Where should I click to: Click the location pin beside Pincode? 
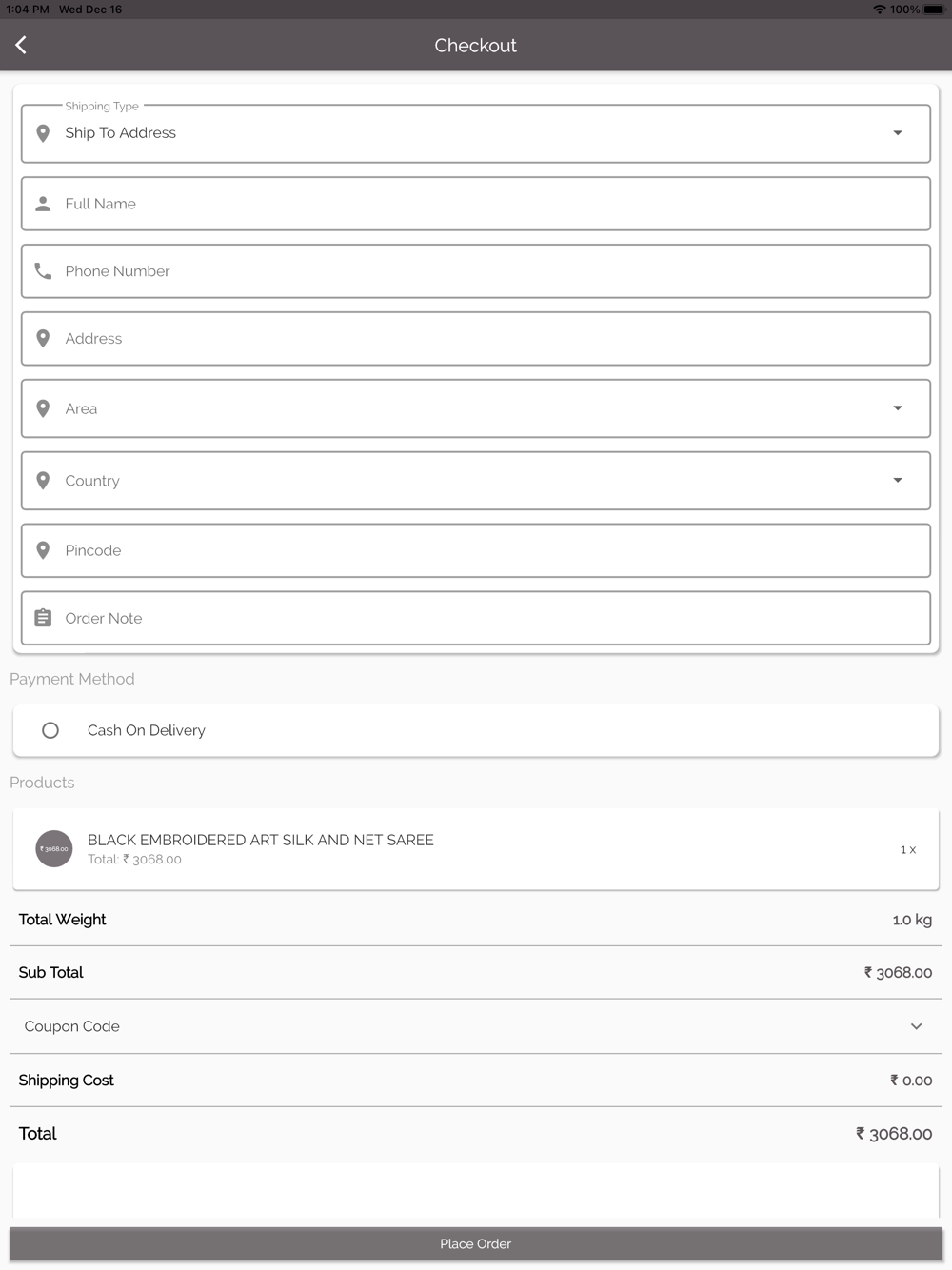tap(43, 550)
